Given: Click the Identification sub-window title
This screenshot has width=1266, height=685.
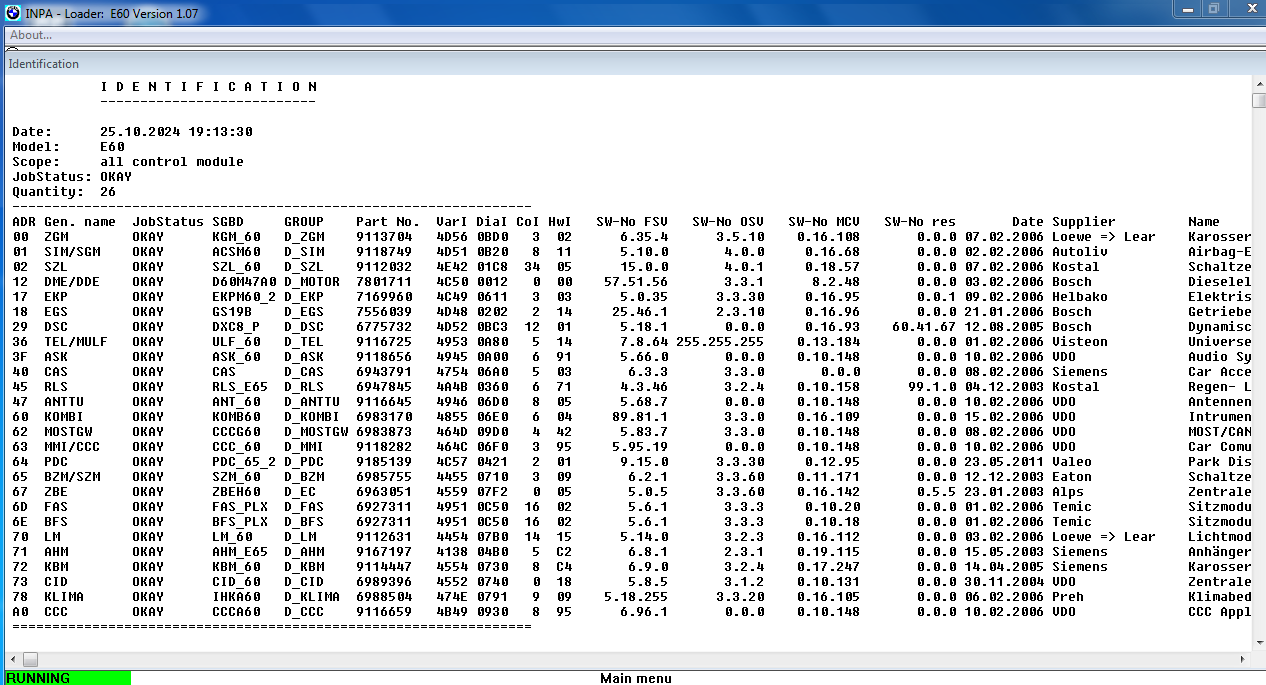Looking at the screenshot, I should coord(44,64).
